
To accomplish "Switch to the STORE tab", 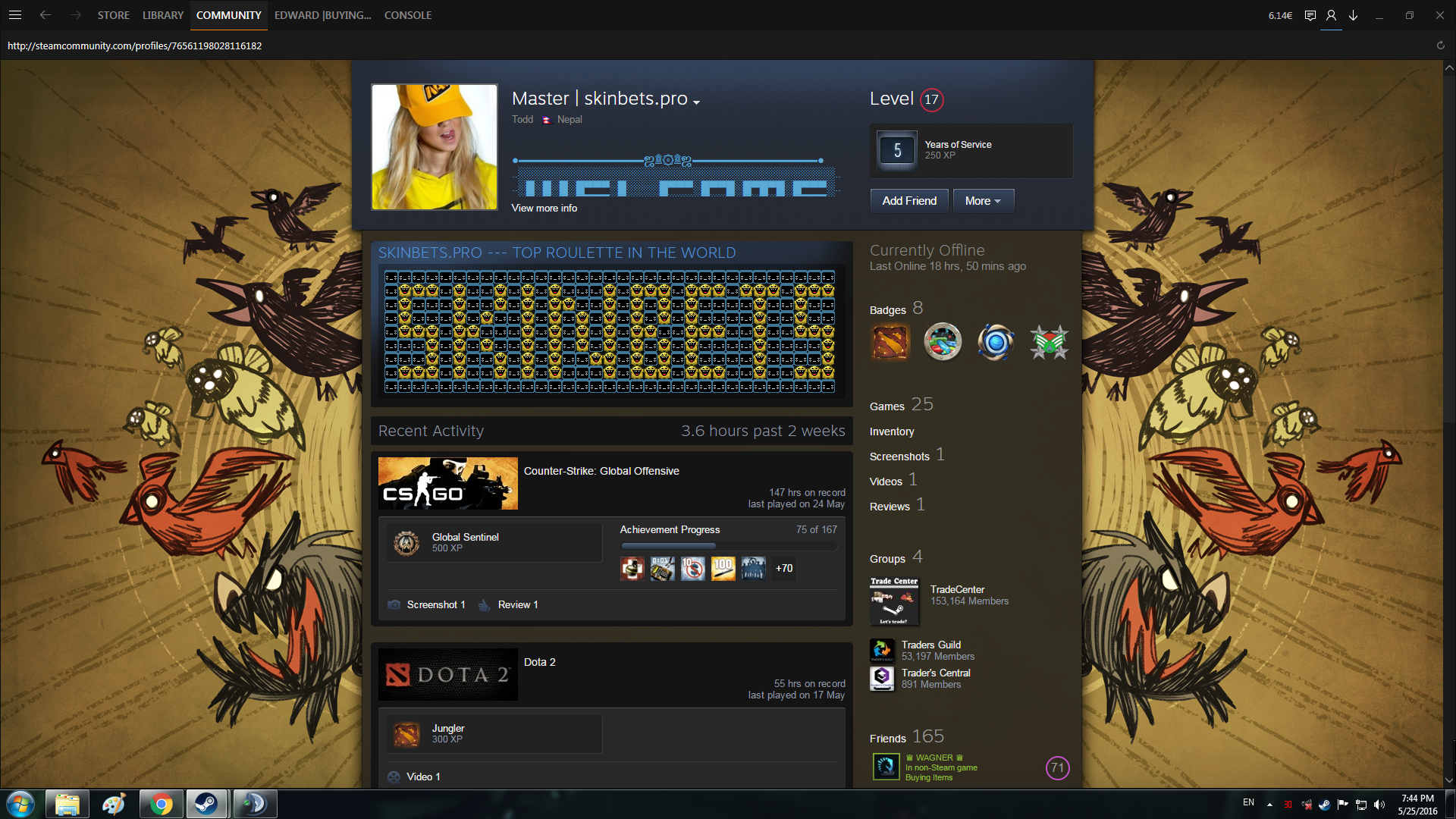I will 113,15.
